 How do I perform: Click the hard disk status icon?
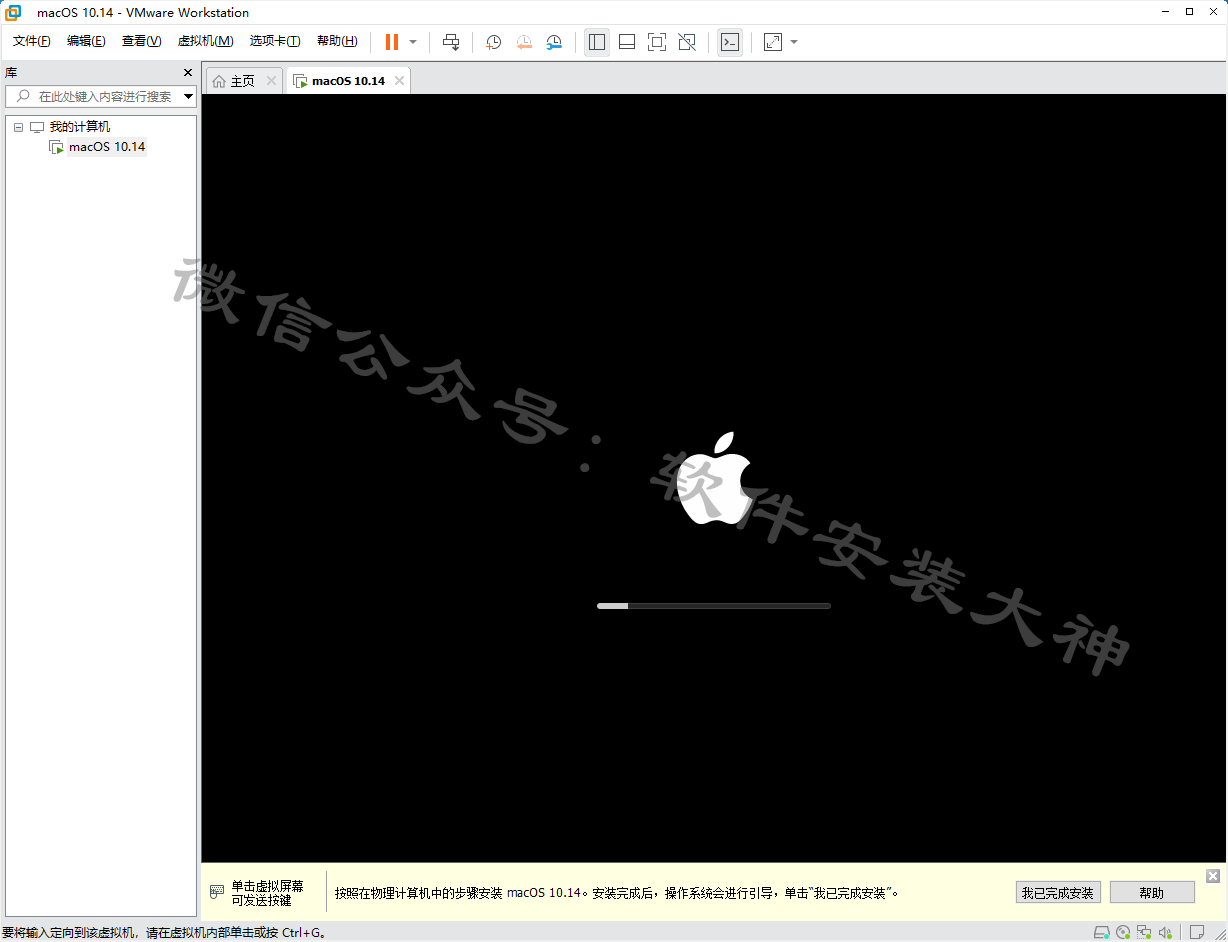point(1101,932)
